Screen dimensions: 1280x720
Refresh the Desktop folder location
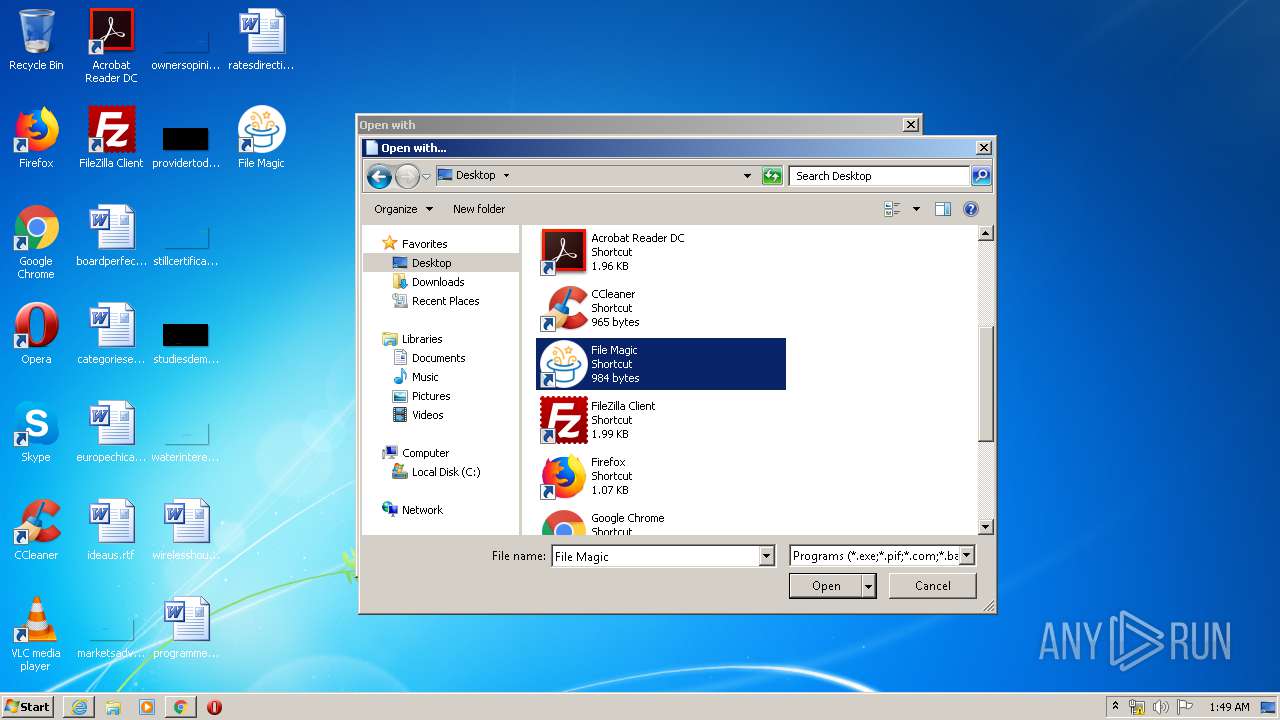point(772,176)
